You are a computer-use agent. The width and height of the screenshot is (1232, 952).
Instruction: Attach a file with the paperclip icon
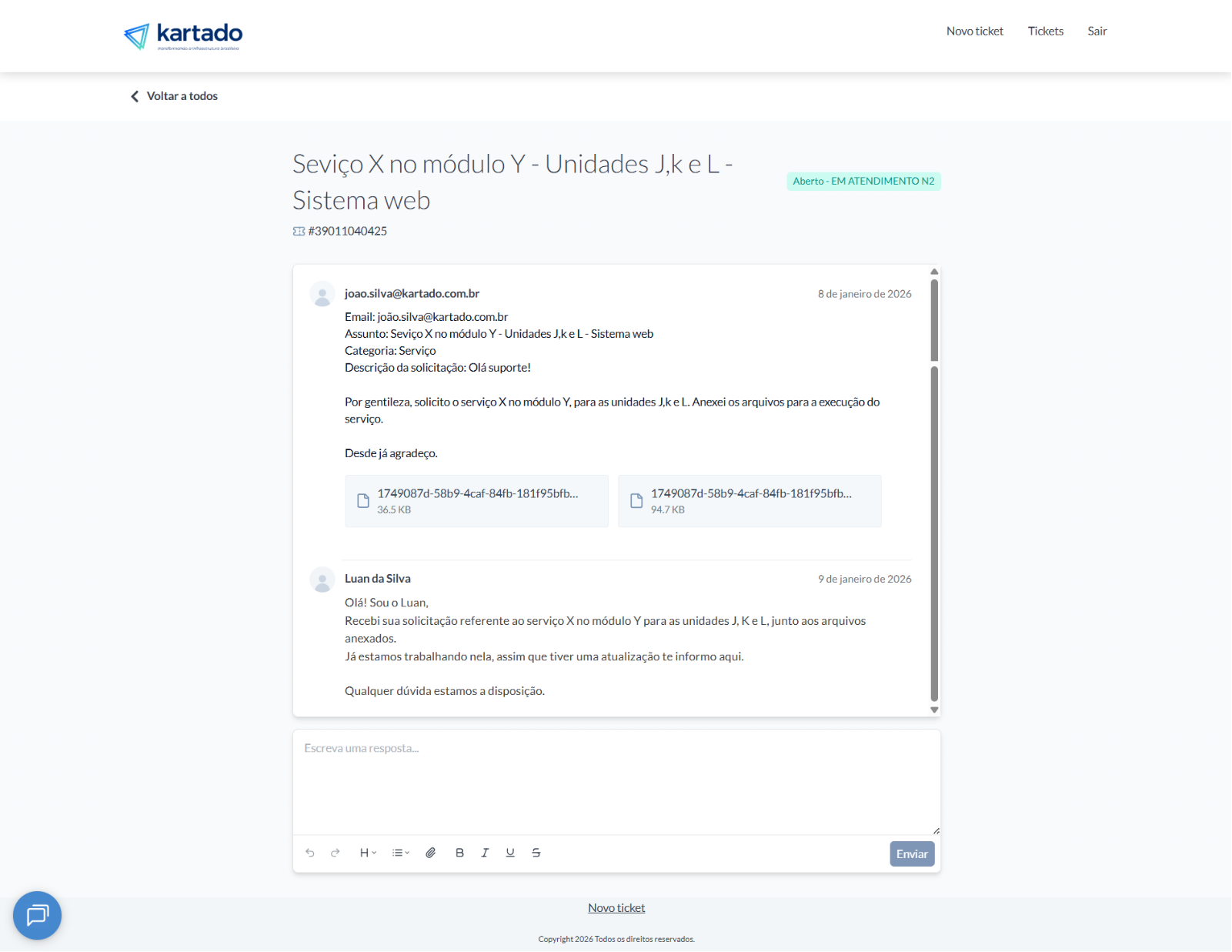(431, 853)
